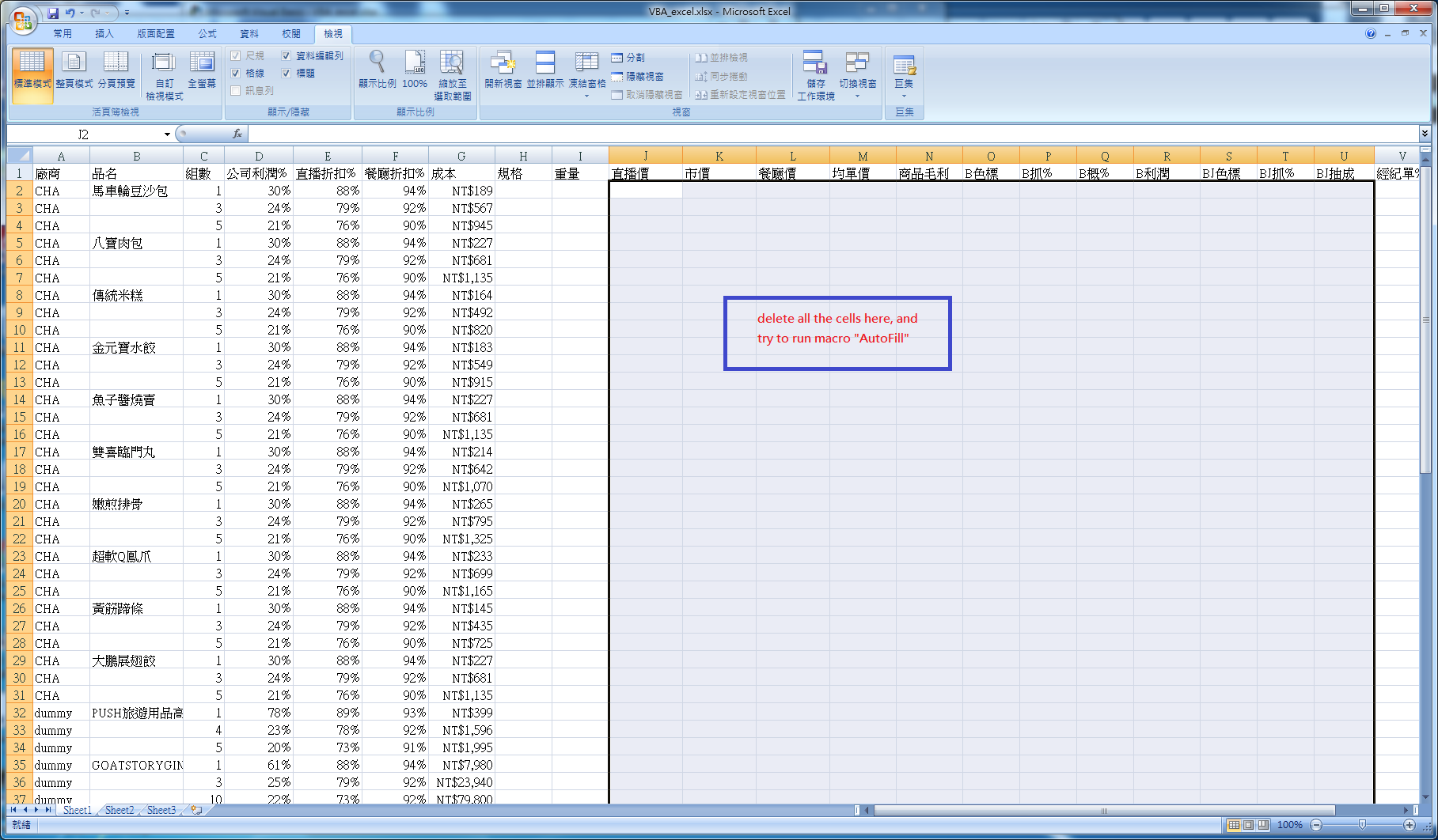Click the zoom slider handle
The height and width of the screenshot is (840, 1438).
click(1362, 825)
